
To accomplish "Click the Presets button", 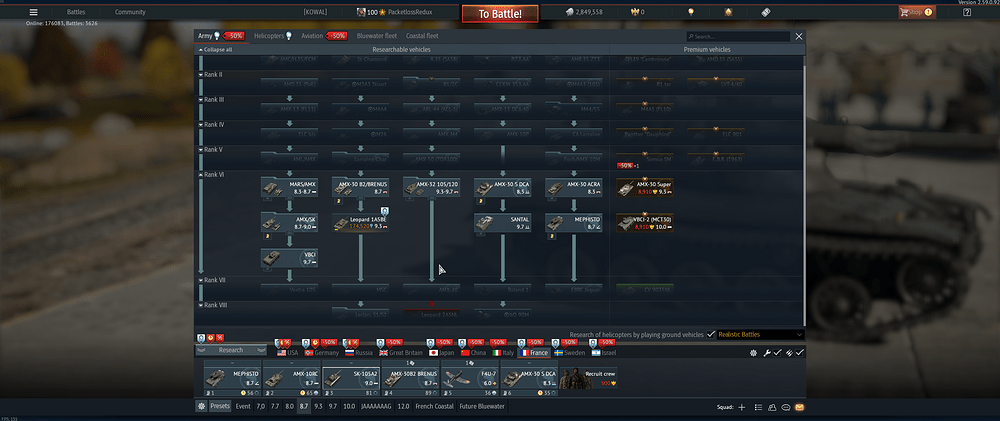I will click(x=220, y=406).
